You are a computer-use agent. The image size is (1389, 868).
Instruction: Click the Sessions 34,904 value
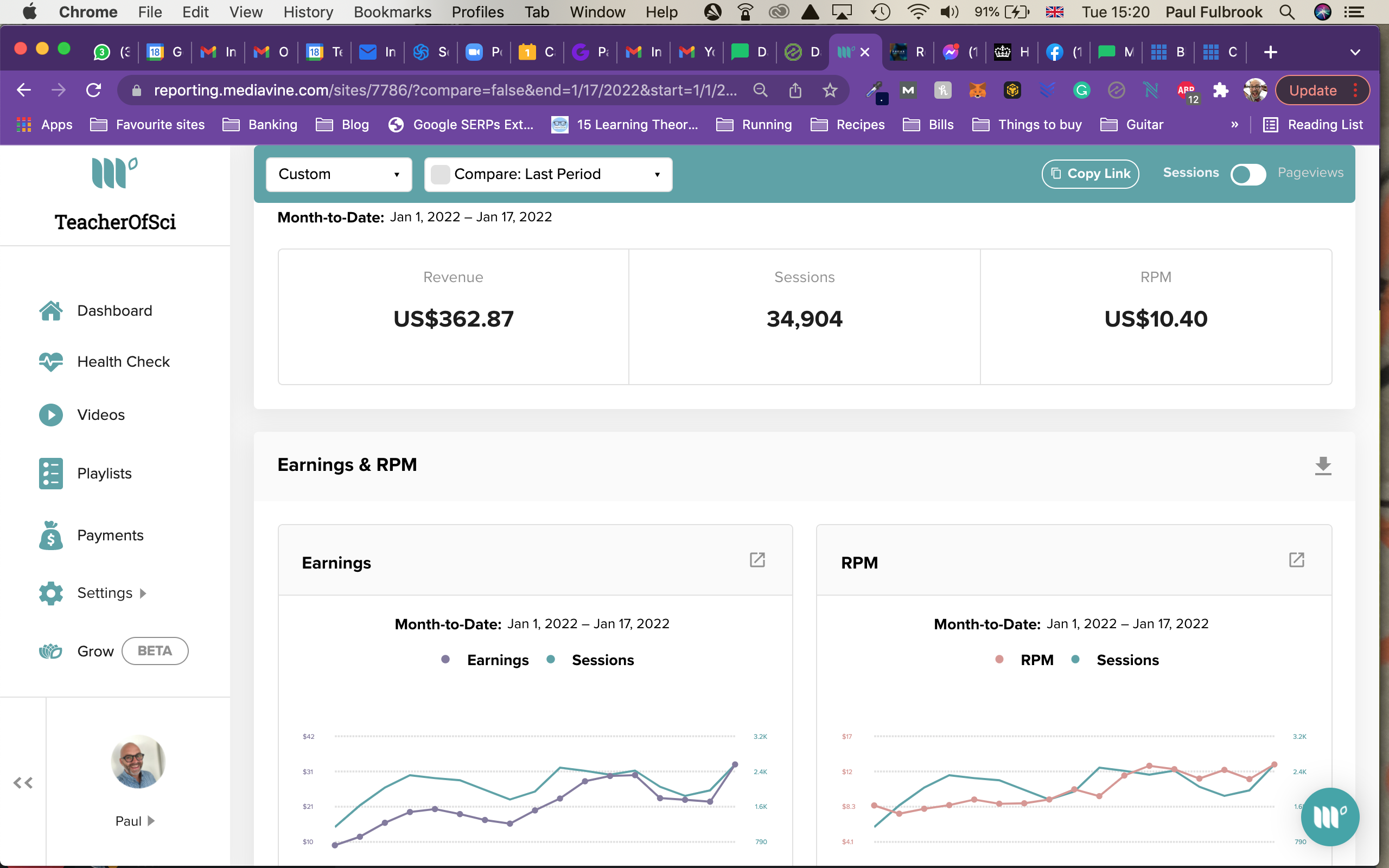[x=804, y=319]
